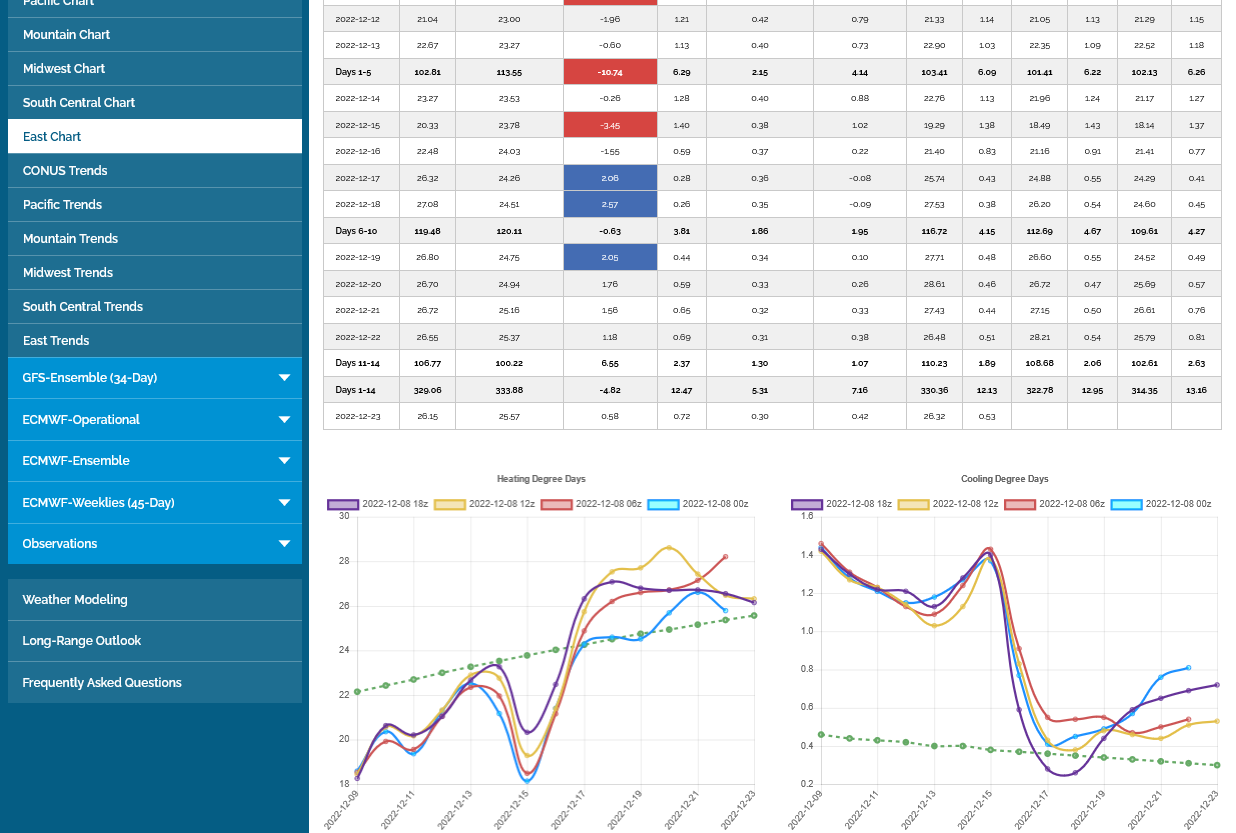Click the blue 2.57 cell for 2022-12-18
Screen dimensions: 1236x833
coord(610,204)
